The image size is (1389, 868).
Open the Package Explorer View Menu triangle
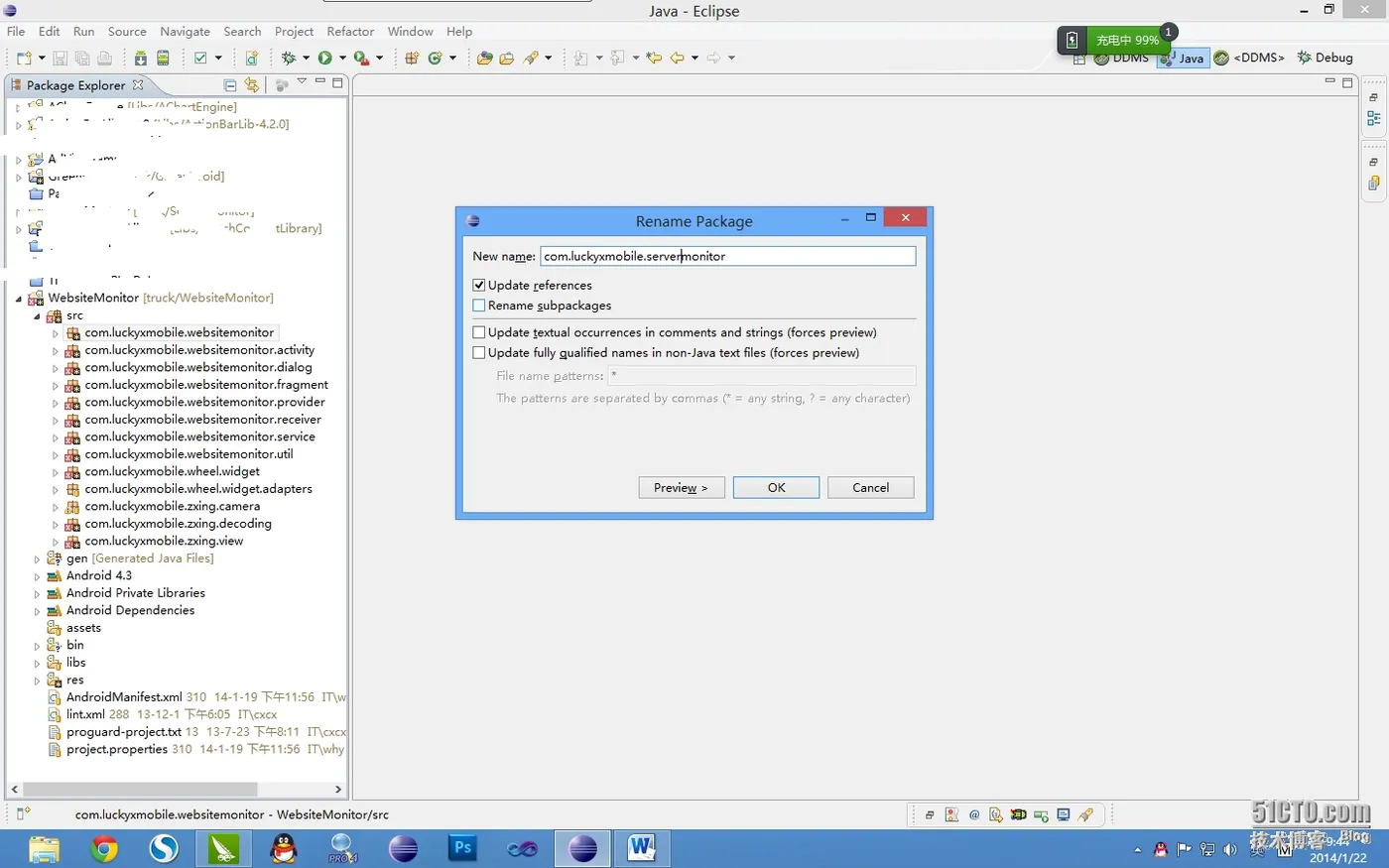pyautogui.click(x=302, y=82)
